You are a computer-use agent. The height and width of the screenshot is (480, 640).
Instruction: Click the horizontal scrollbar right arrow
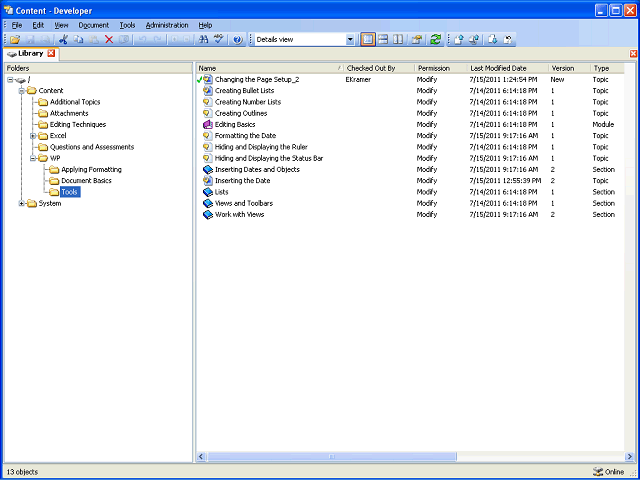pos(629,456)
